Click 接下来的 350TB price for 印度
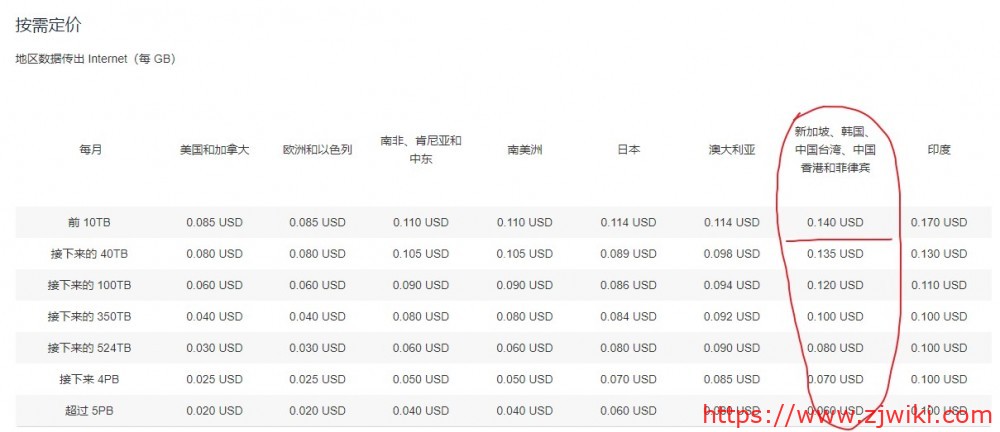The width and height of the screenshot is (1000, 432). 939,317
